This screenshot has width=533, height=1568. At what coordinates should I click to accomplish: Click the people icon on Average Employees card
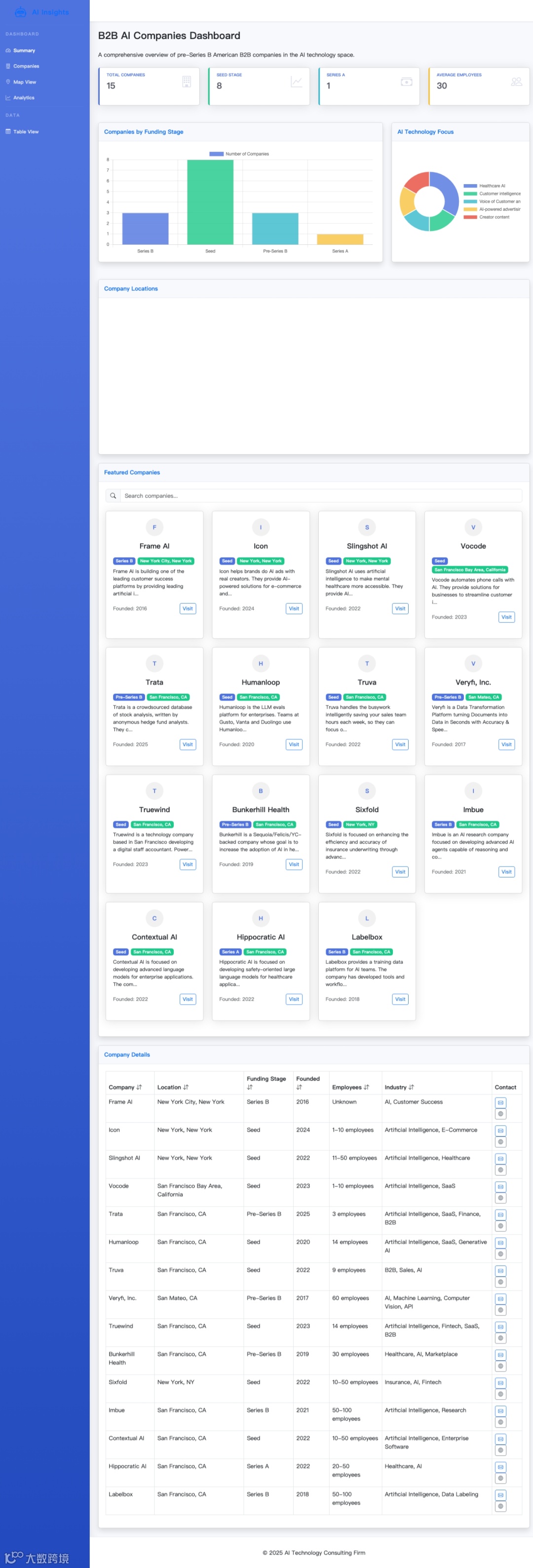click(517, 81)
